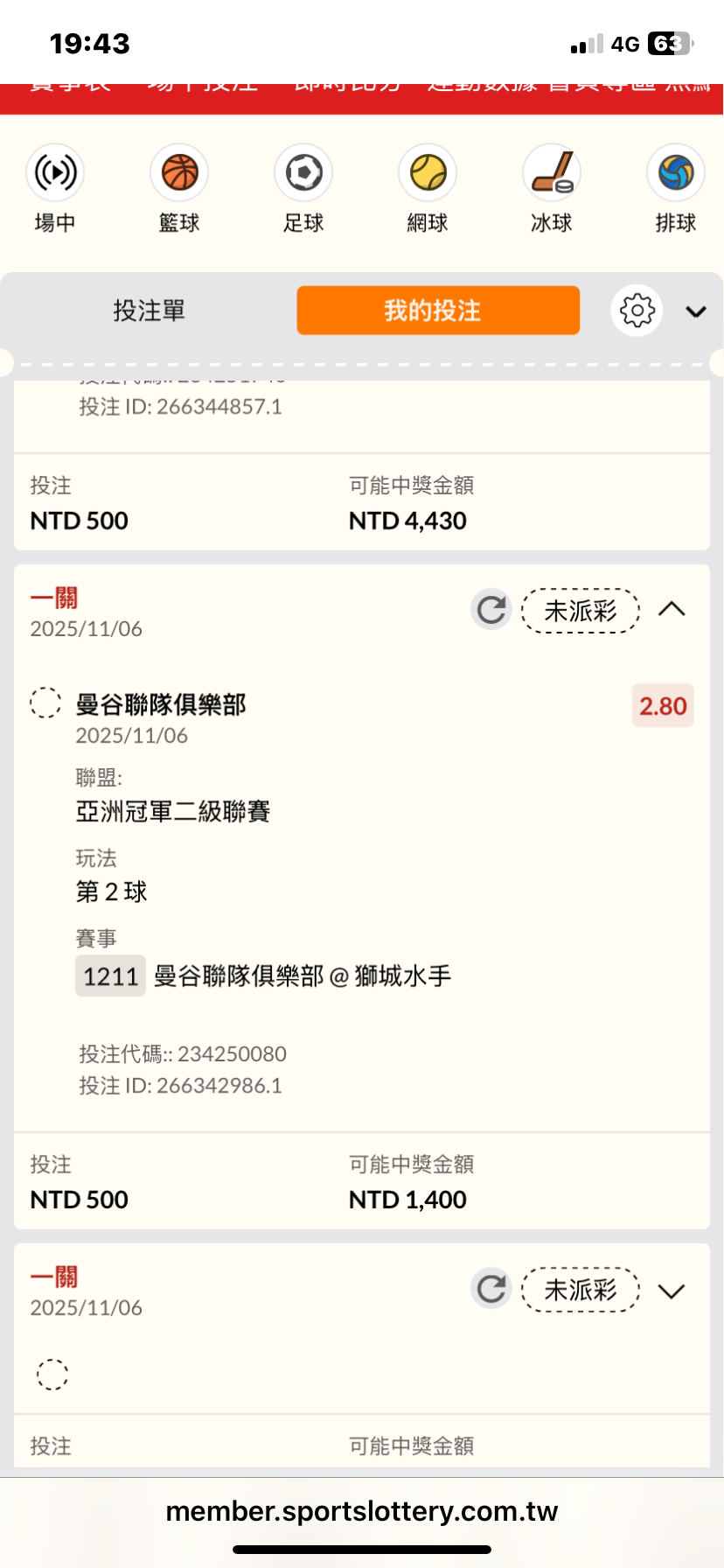Collapse the Bangkok United bet details
724x1568 pixels.
(672, 609)
